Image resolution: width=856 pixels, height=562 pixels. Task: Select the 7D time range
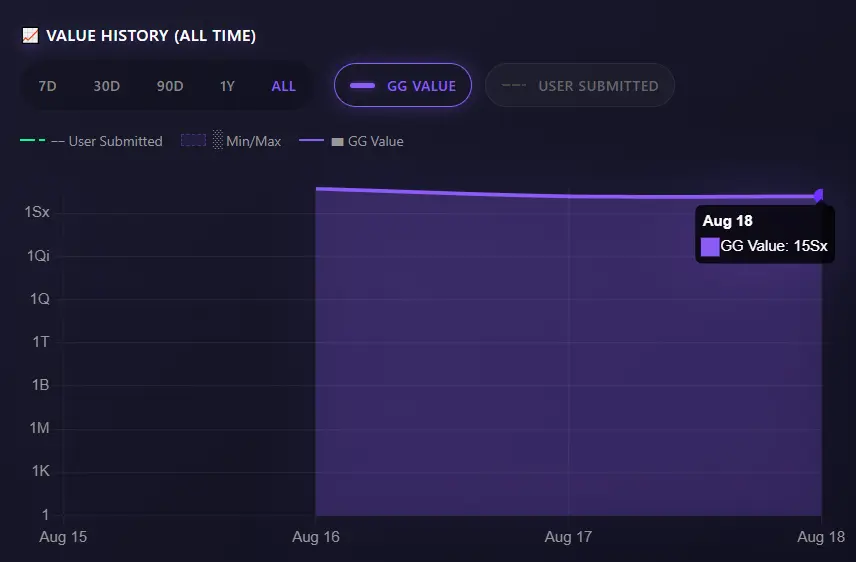click(x=47, y=86)
